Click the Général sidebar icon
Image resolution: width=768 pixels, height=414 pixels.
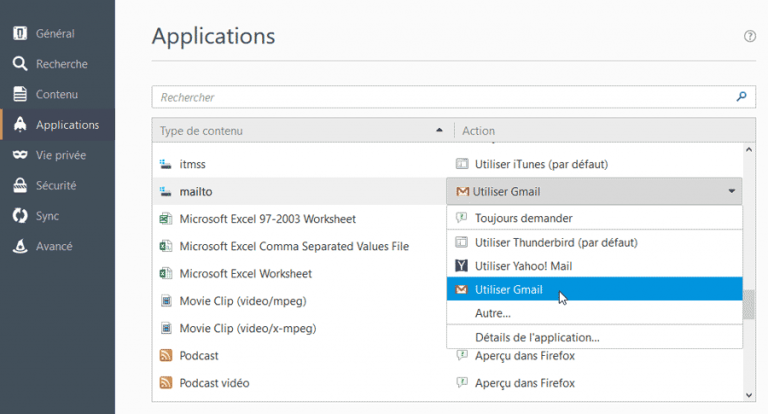coord(20,33)
